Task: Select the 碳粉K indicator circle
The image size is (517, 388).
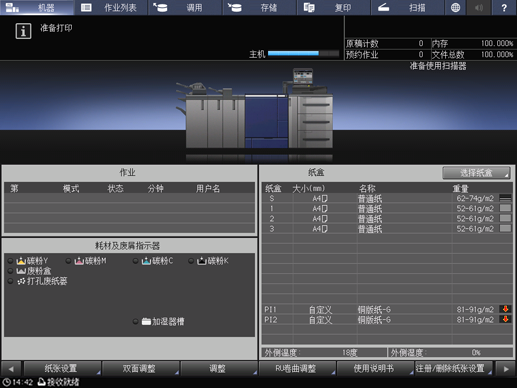Action: tap(191, 261)
